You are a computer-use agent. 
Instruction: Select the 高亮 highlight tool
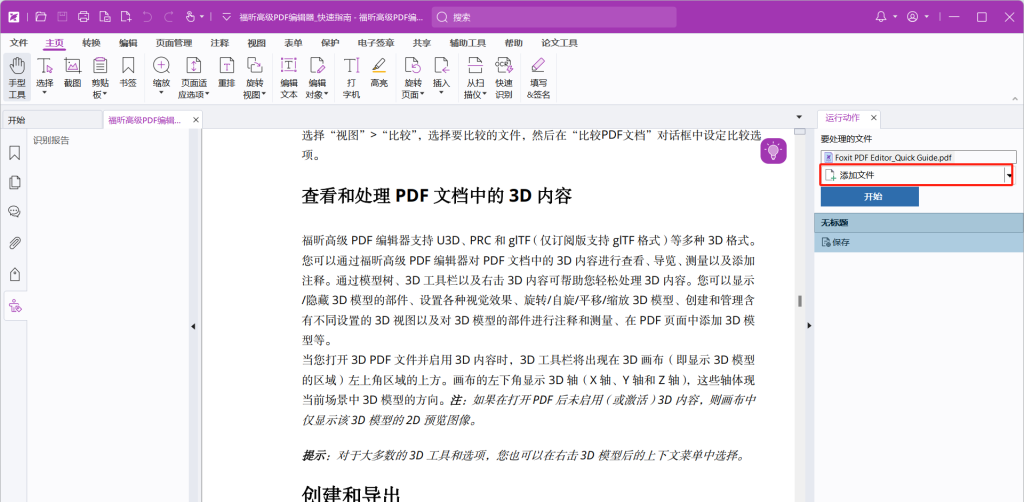[379, 75]
